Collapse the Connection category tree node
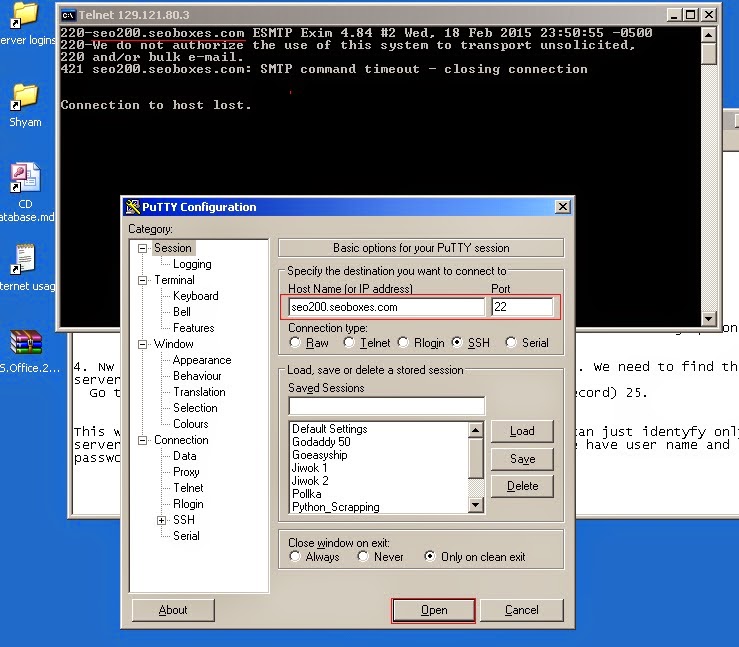Image resolution: width=739 pixels, height=647 pixels. point(142,441)
